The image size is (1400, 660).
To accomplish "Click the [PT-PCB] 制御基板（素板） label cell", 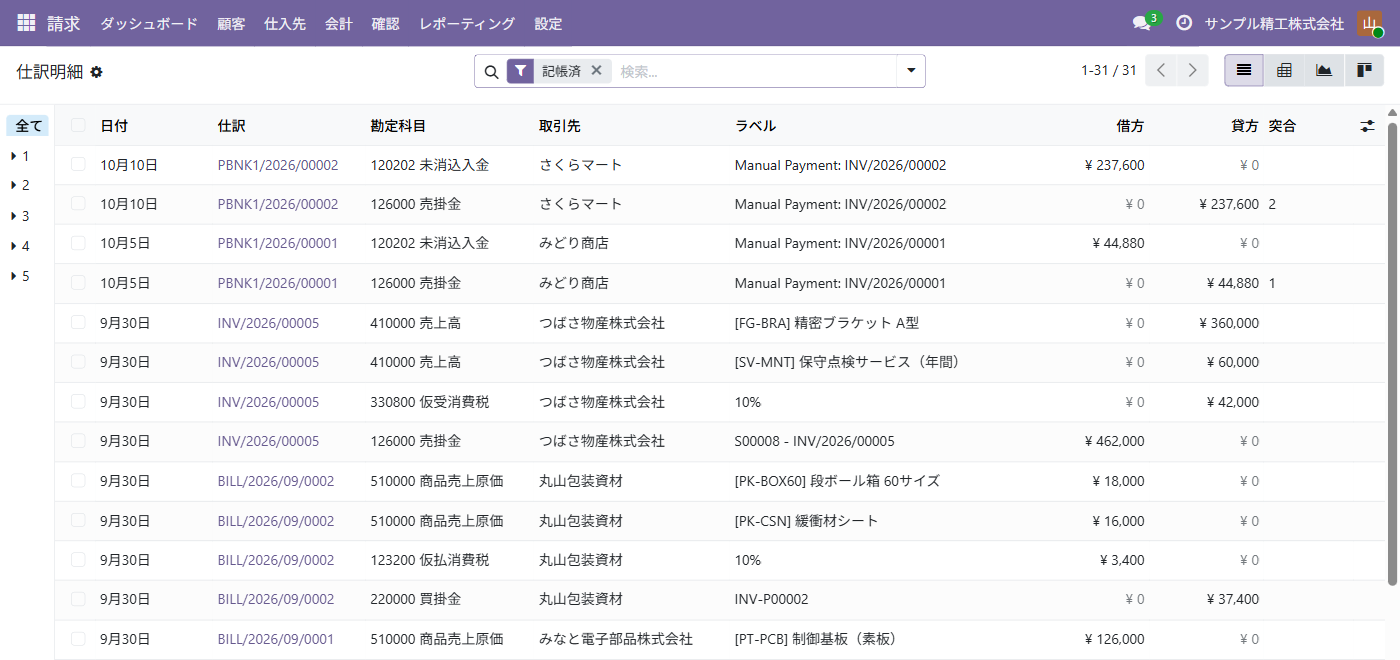I will tap(817, 639).
